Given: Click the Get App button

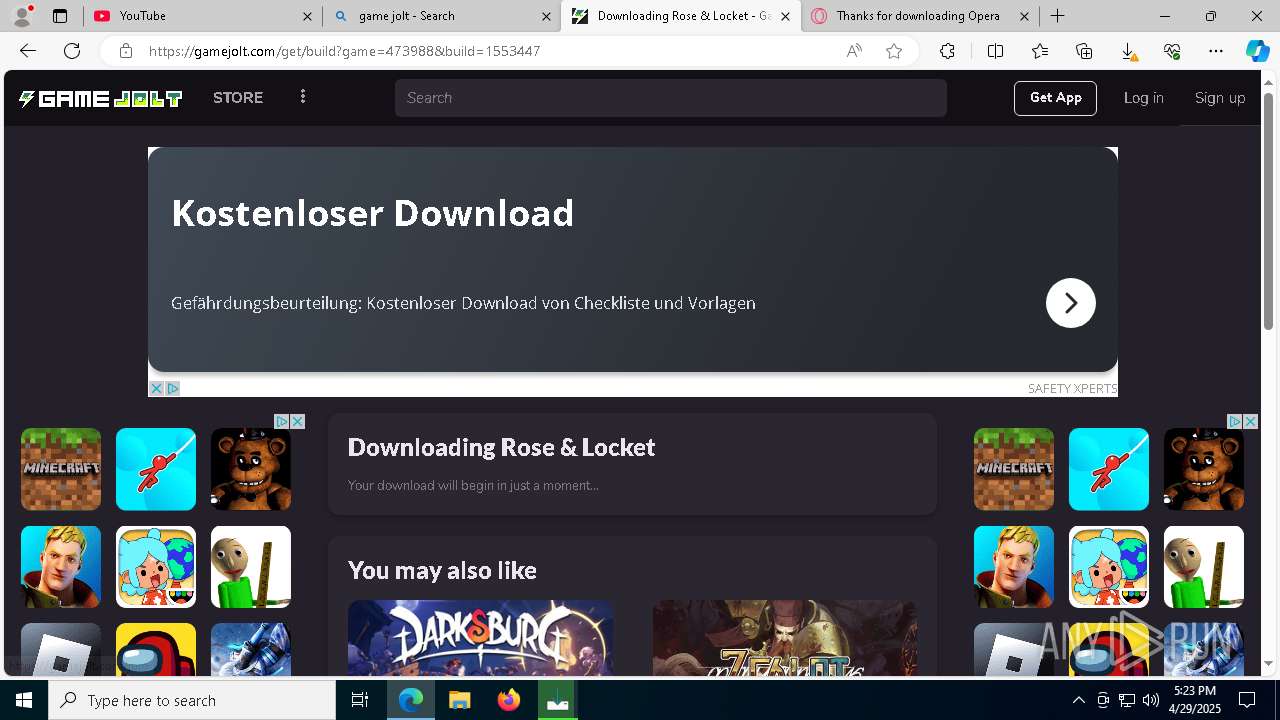Looking at the screenshot, I should click(x=1056, y=98).
